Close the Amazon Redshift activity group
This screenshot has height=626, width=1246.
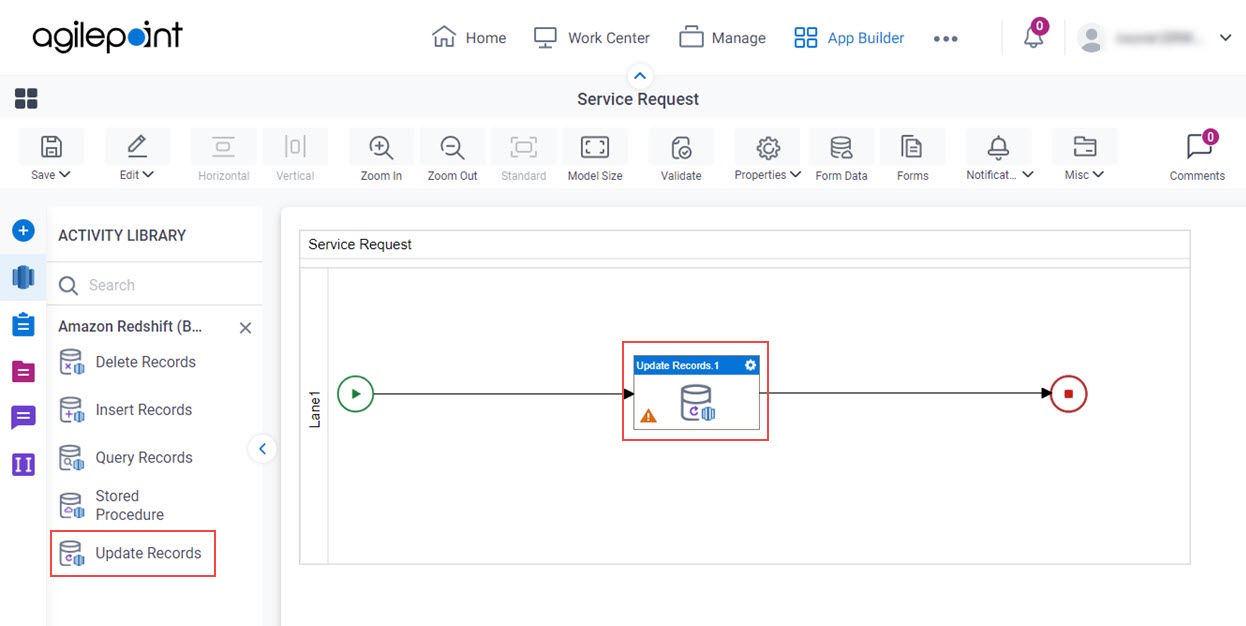click(245, 328)
